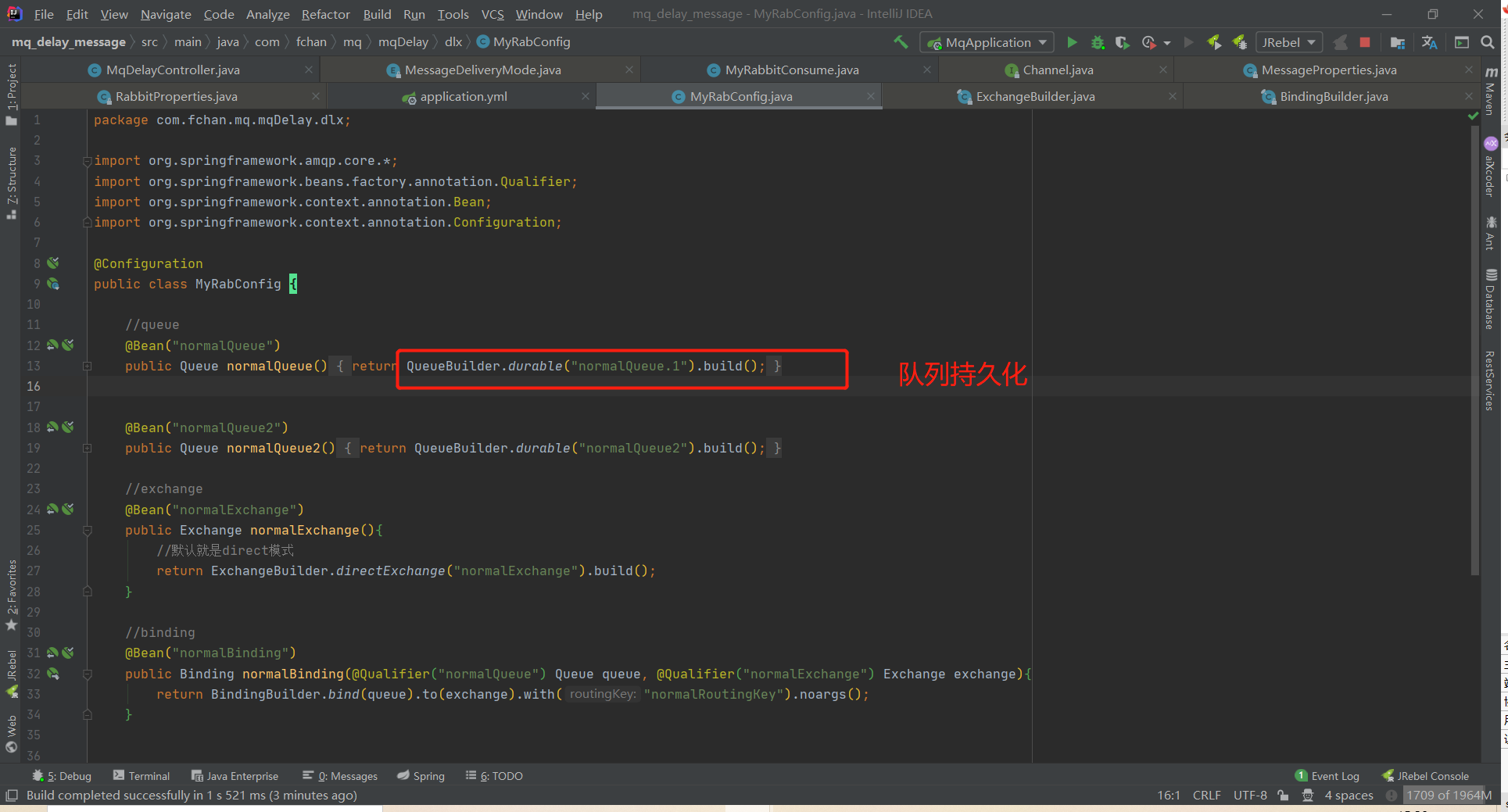The image size is (1508, 812).
Task: Open the profiler run icon
Action: click(x=1148, y=42)
